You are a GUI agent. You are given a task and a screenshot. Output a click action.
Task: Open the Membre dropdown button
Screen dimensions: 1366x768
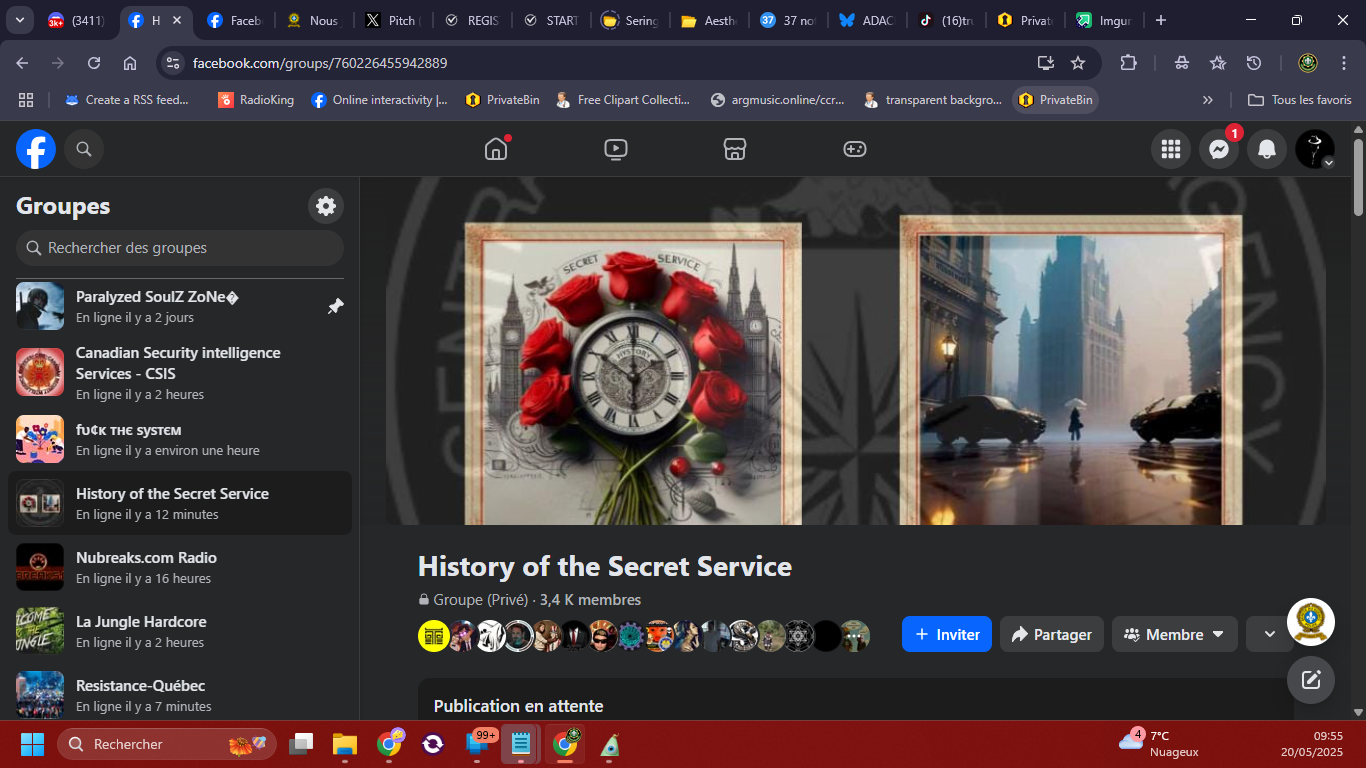click(1174, 634)
